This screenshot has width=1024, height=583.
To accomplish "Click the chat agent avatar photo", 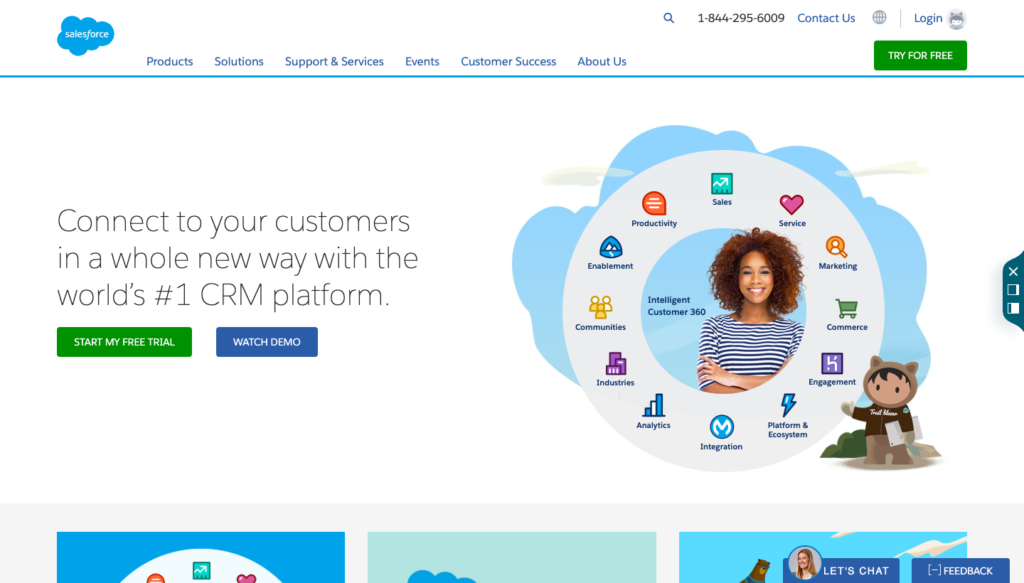I will tap(804, 563).
